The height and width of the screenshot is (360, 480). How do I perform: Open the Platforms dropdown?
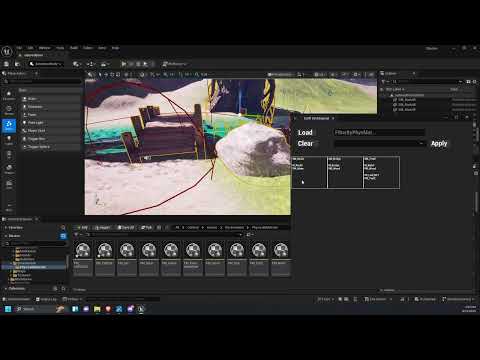[175, 64]
